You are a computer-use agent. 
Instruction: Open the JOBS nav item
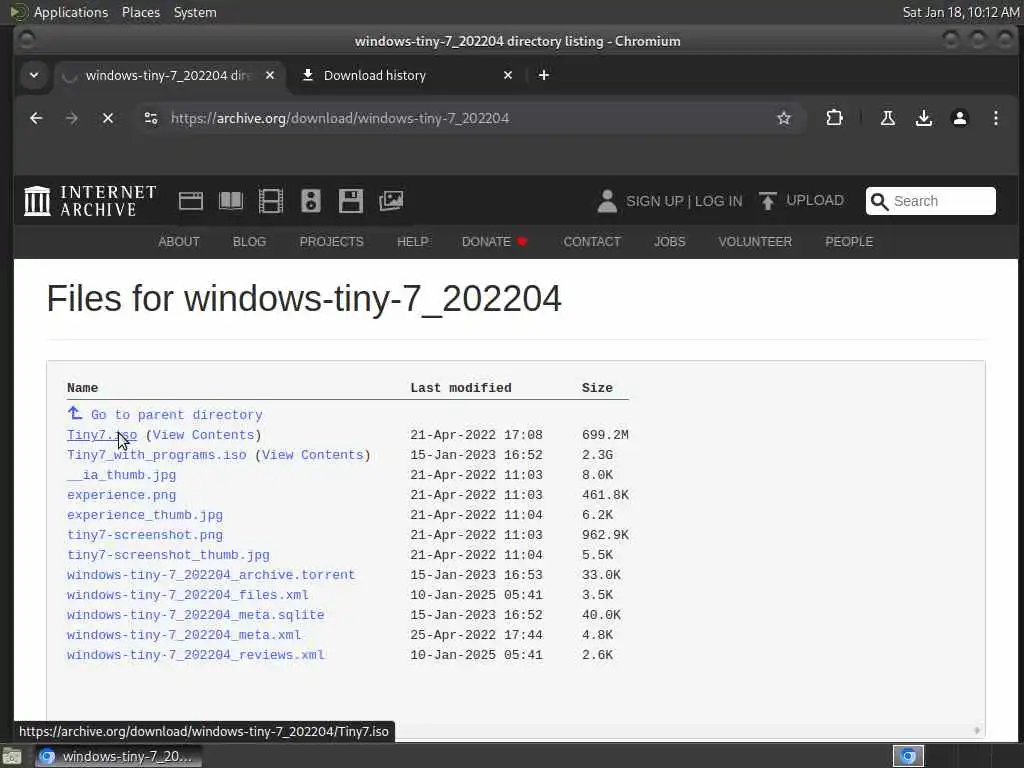[x=670, y=242]
